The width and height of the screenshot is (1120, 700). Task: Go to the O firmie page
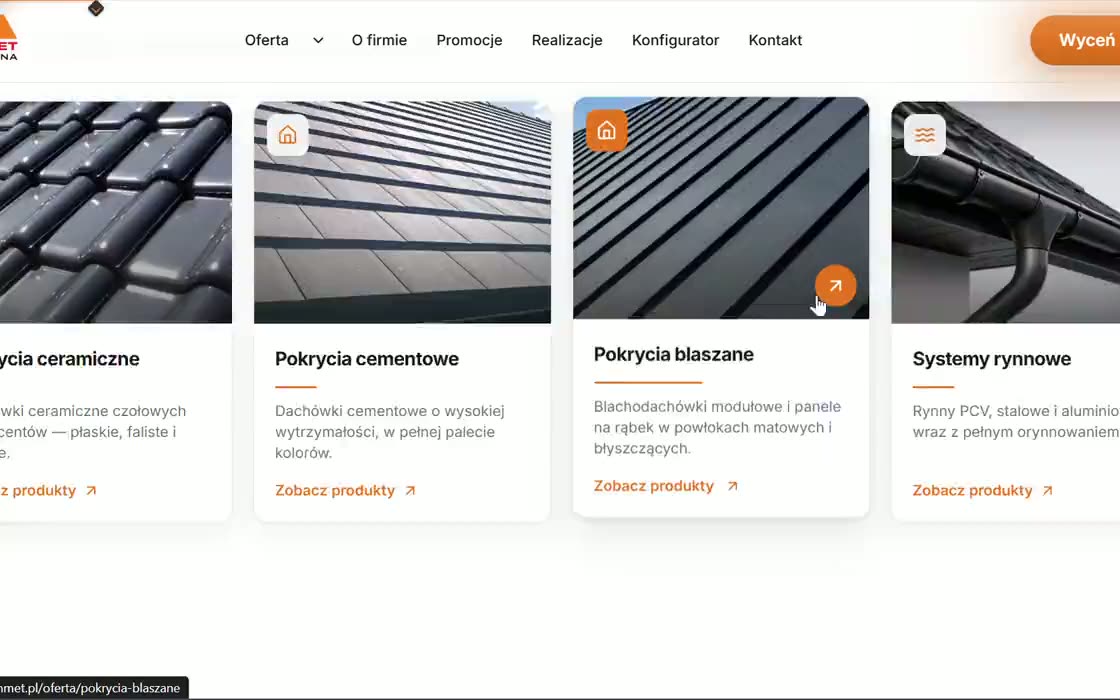379,40
